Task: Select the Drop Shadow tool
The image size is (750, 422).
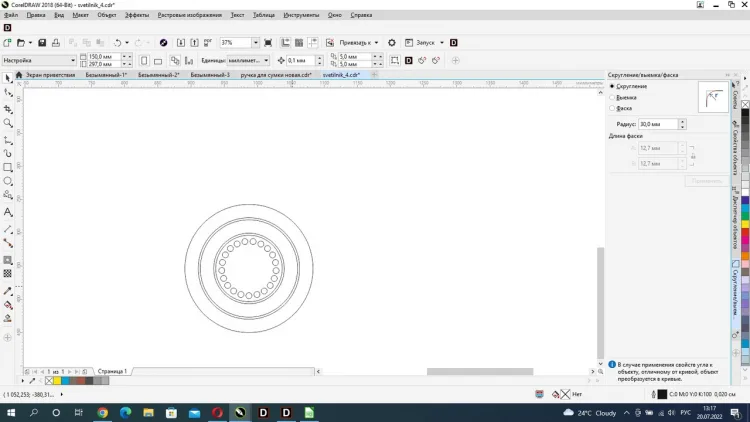Action: pos(8,260)
